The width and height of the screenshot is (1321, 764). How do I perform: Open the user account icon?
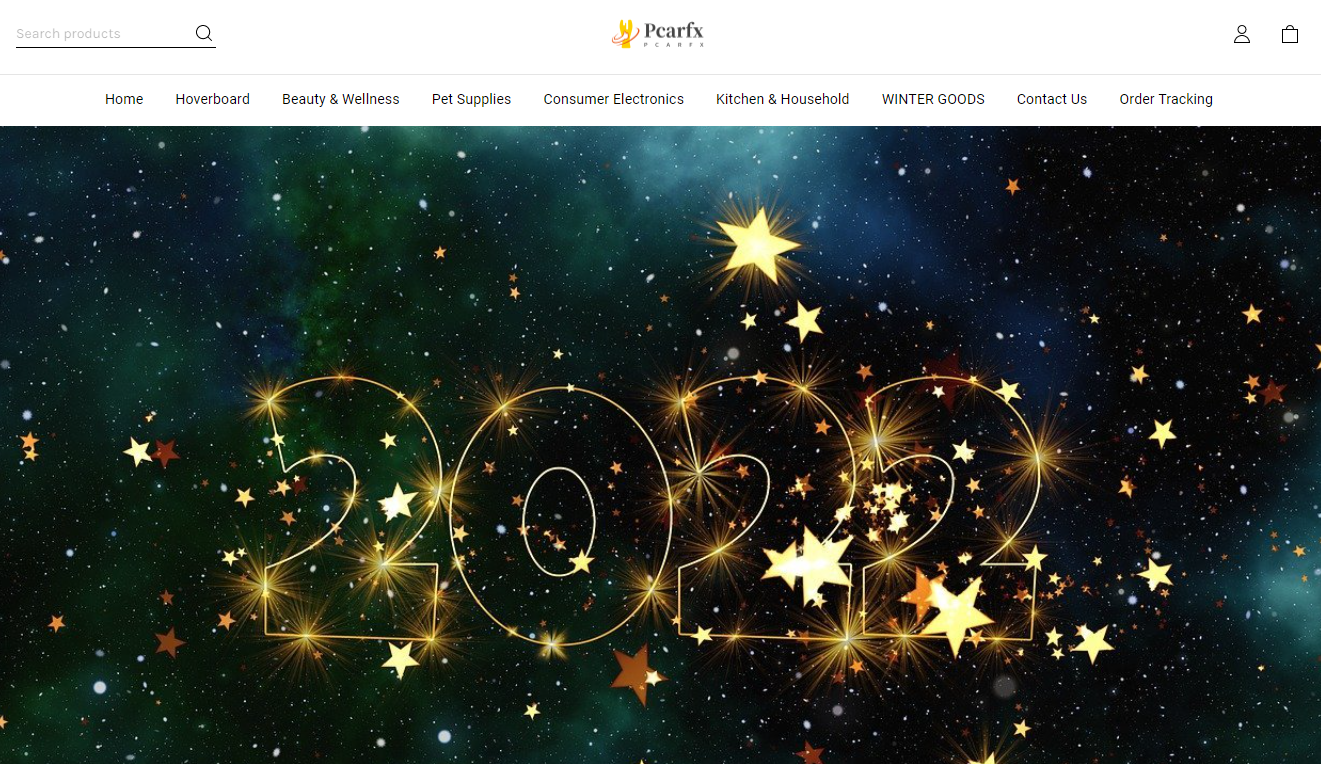[x=1242, y=34]
